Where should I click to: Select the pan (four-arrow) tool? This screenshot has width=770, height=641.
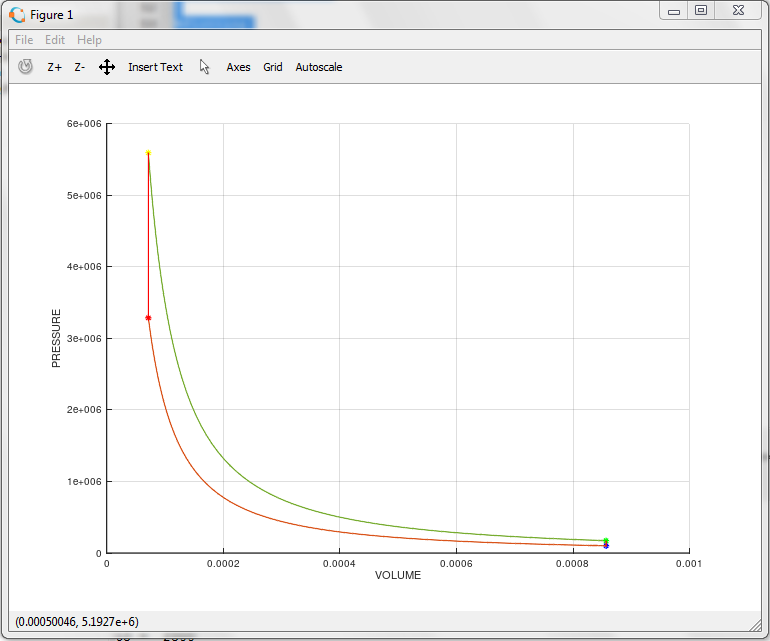(x=107, y=67)
